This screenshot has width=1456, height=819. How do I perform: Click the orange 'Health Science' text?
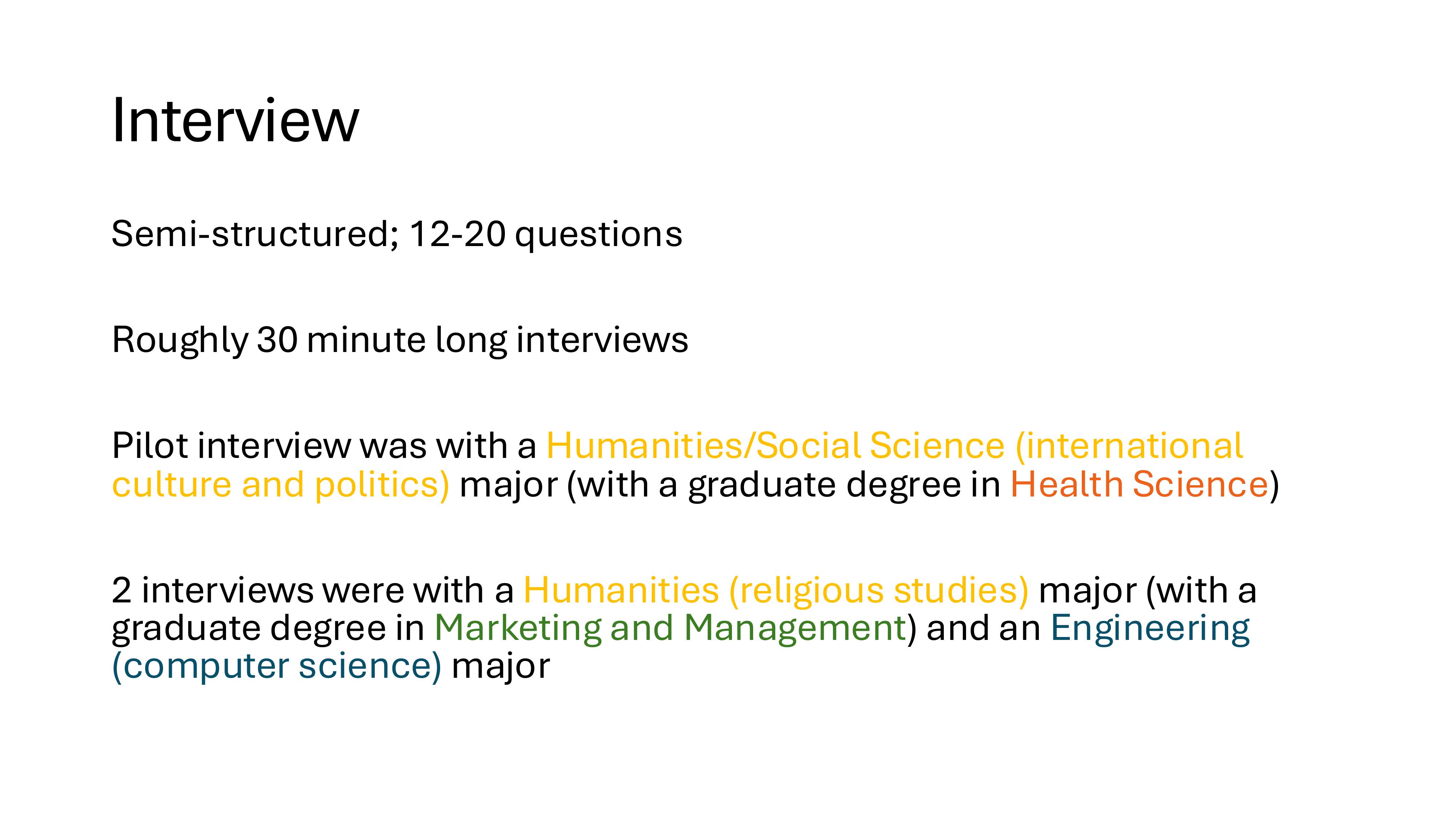[1139, 484]
